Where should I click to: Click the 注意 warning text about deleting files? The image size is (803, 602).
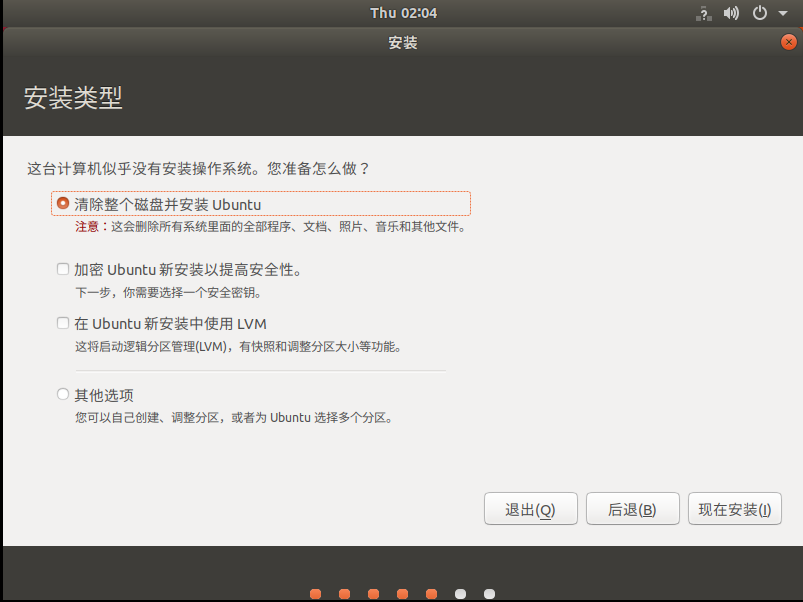270,227
